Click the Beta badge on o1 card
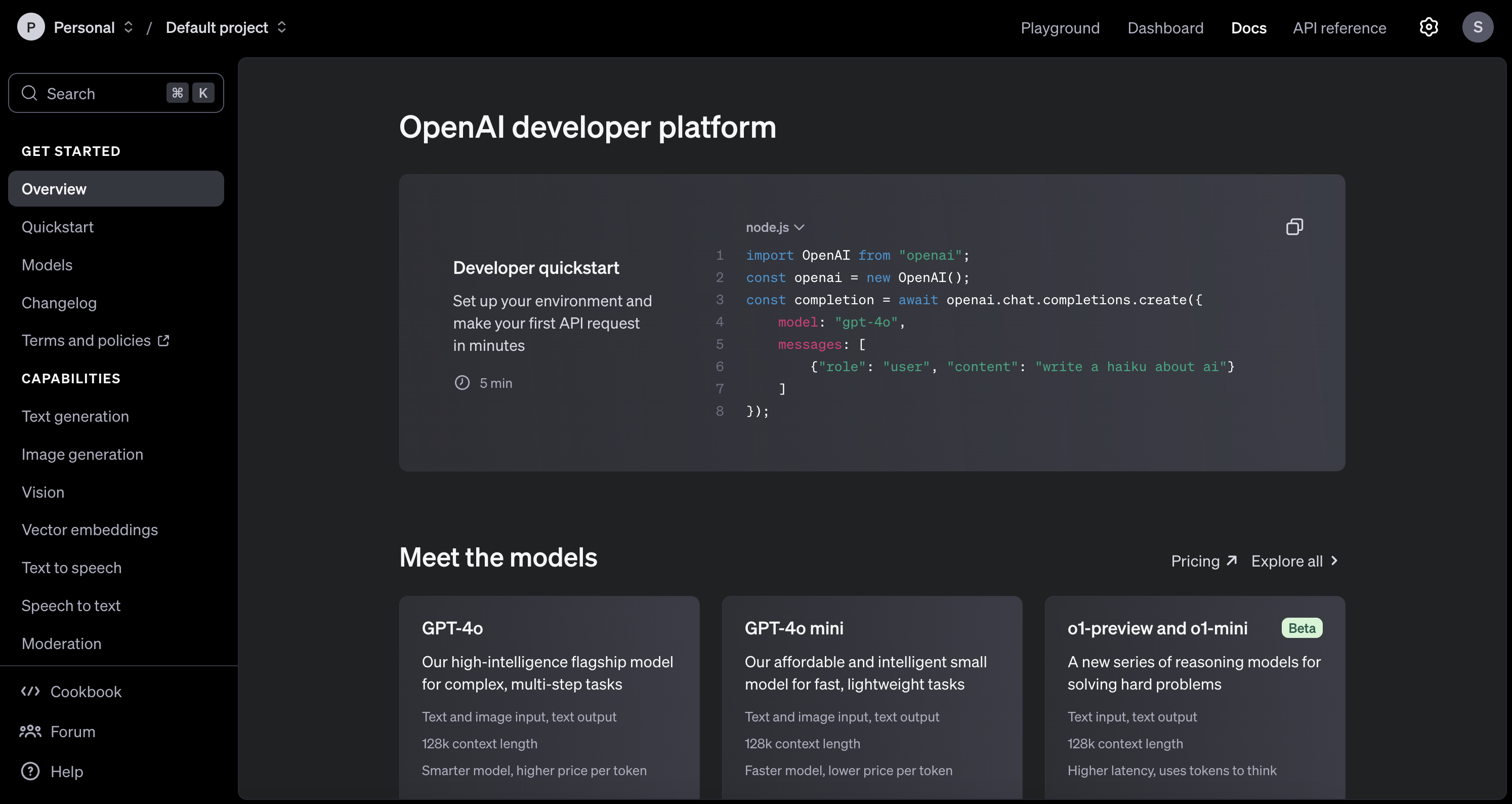Viewport: 1512px width, 804px height. (1302, 628)
